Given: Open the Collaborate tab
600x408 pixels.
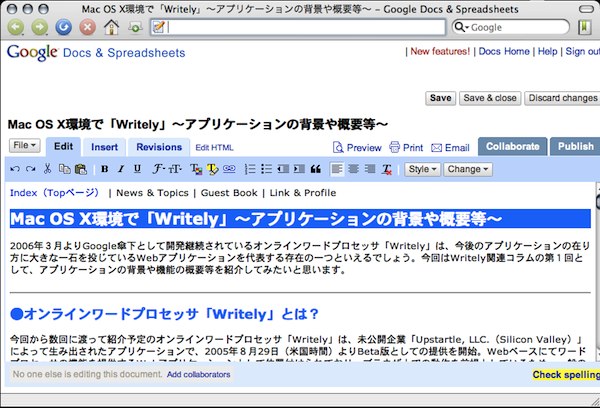Looking at the screenshot, I should [x=512, y=146].
